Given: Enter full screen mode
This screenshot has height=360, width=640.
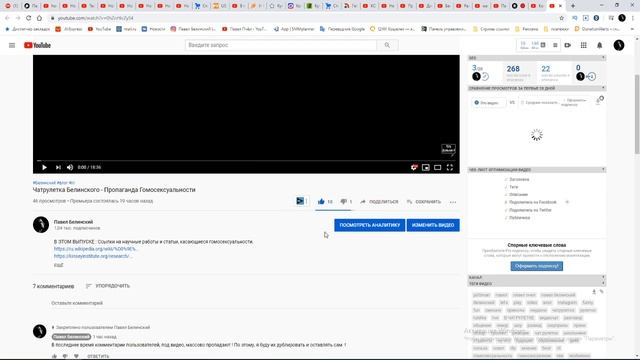Looking at the screenshot, I should [x=450, y=167].
